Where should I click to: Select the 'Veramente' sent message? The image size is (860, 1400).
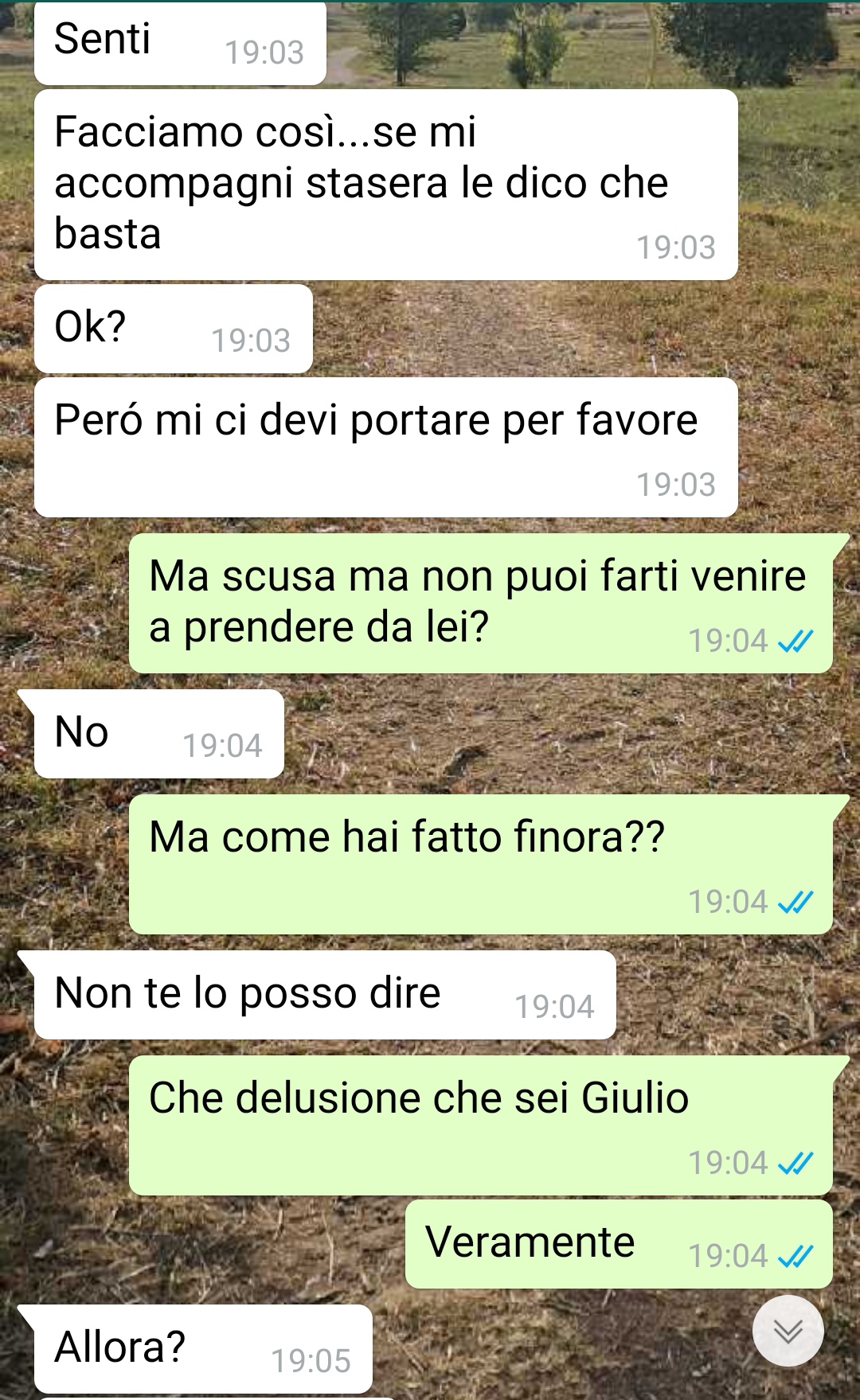click(619, 1244)
